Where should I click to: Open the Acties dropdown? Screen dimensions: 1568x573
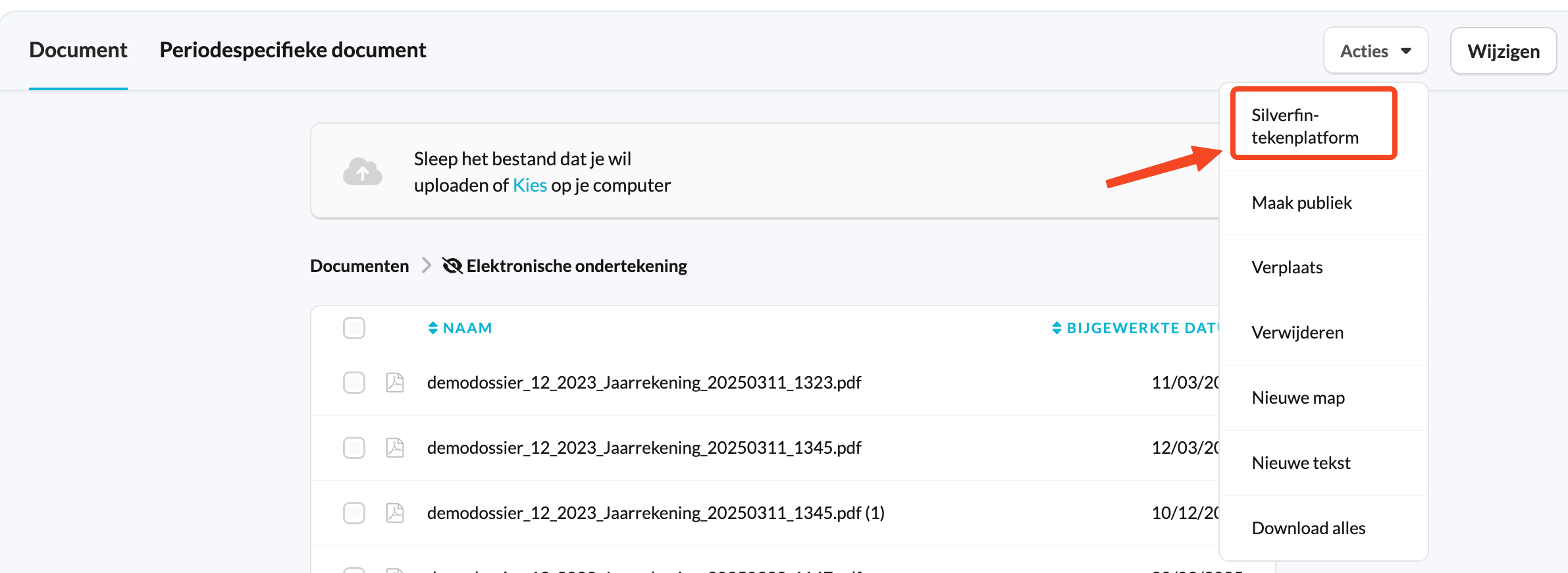[1376, 51]
